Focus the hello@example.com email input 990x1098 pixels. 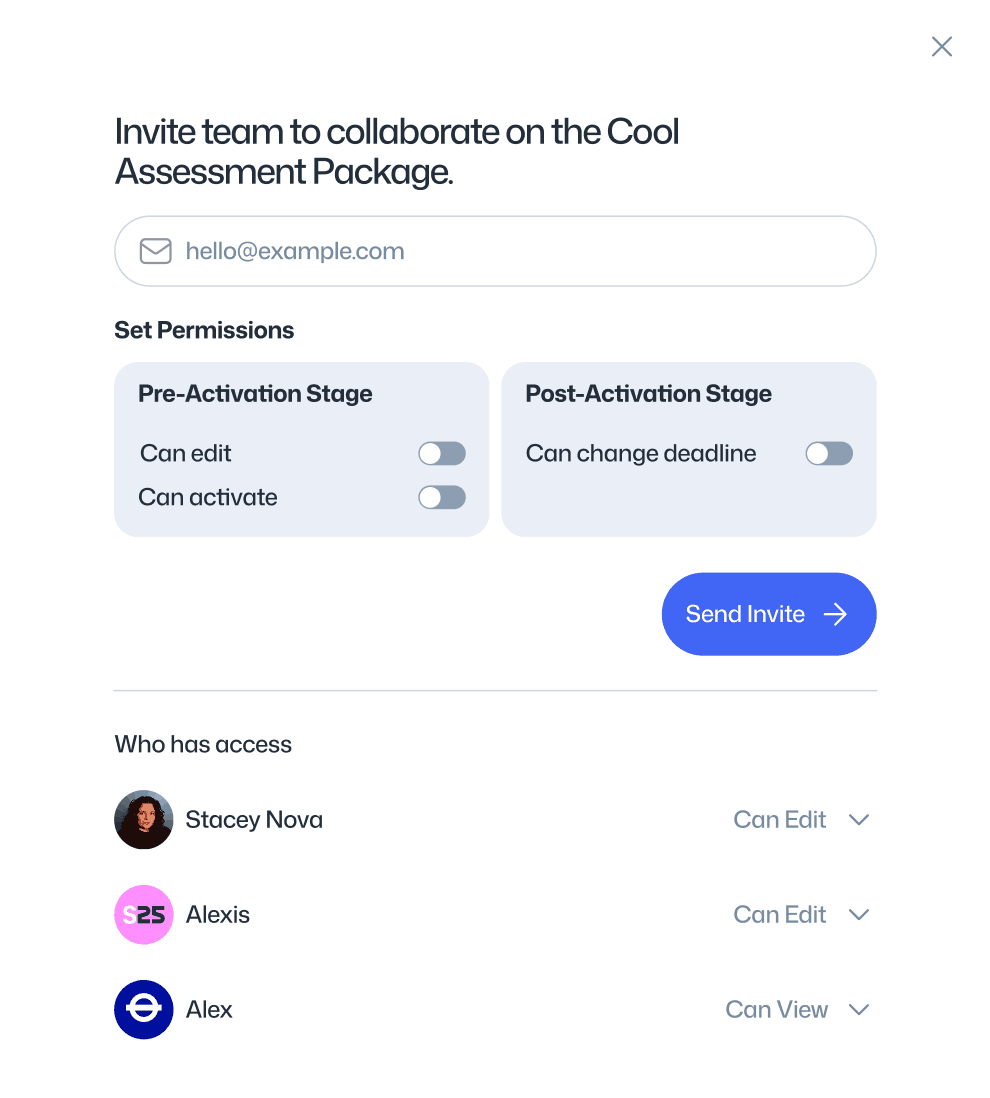(520, 251)
